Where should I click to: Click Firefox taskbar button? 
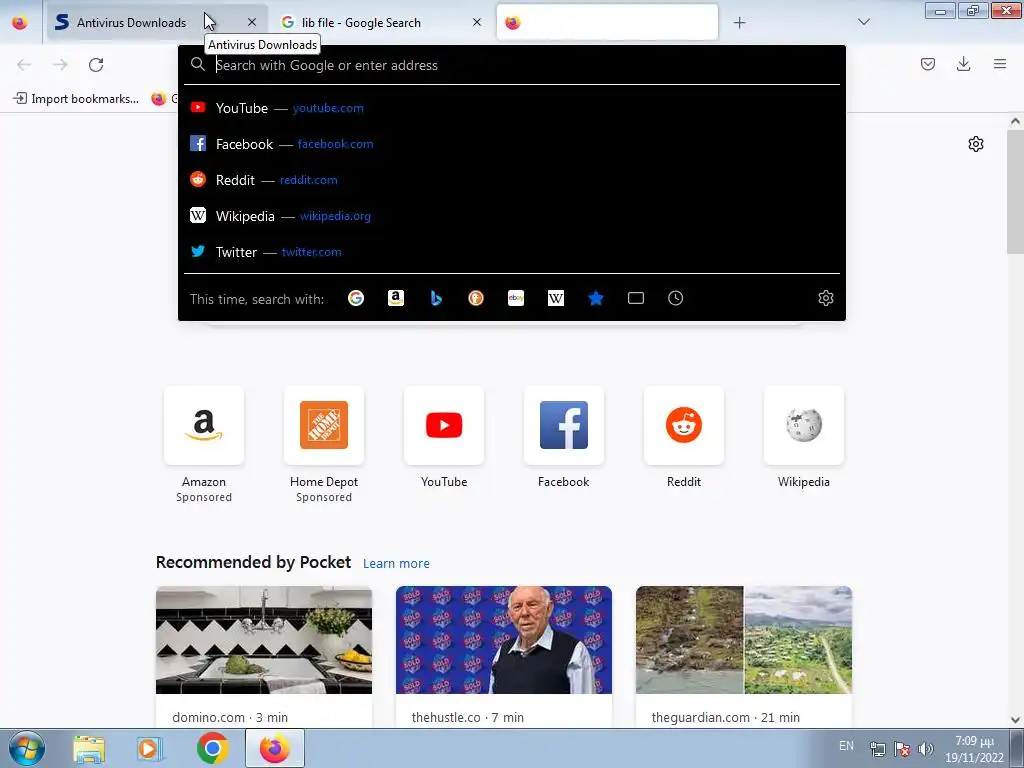[x=275, y=748]
